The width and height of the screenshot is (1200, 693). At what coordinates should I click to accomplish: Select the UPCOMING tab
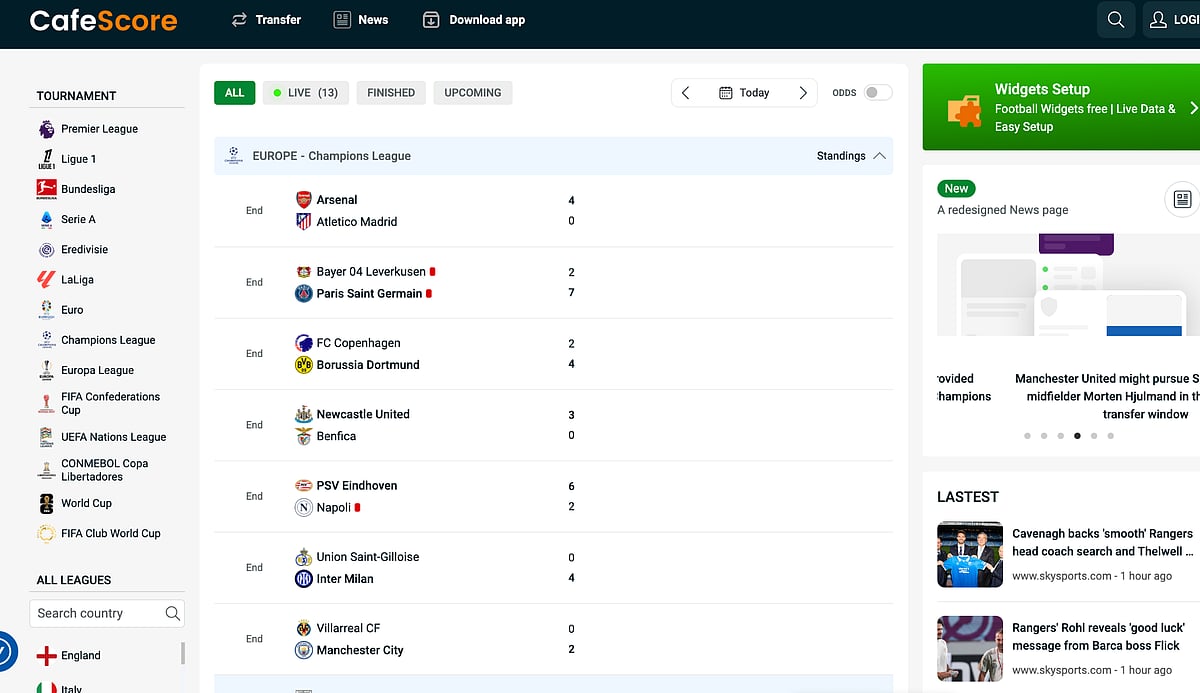point(473,93)
